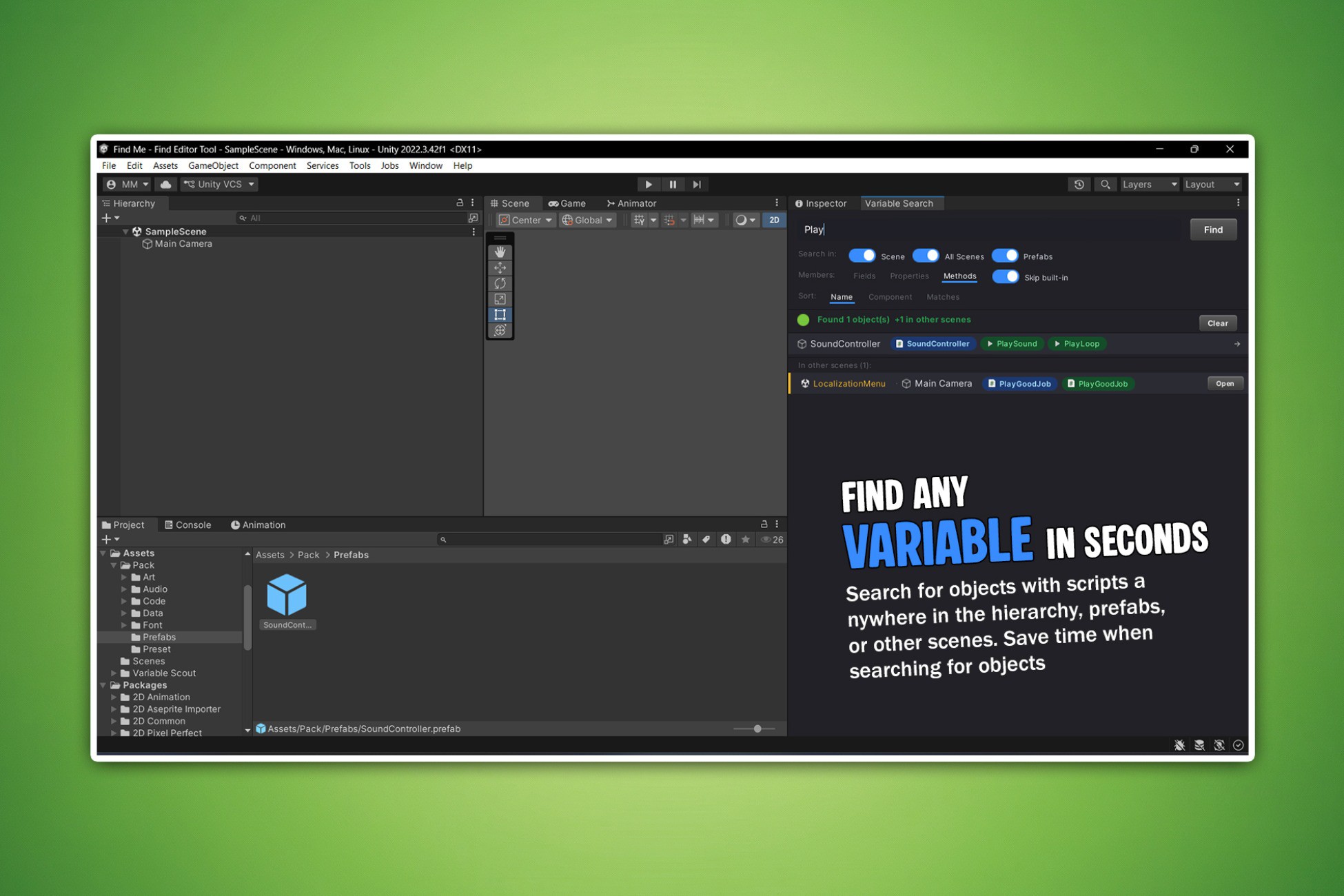Screen dimensions: 1344x896
Task: Open the Undo History icon
Action: pos(1079,184)
